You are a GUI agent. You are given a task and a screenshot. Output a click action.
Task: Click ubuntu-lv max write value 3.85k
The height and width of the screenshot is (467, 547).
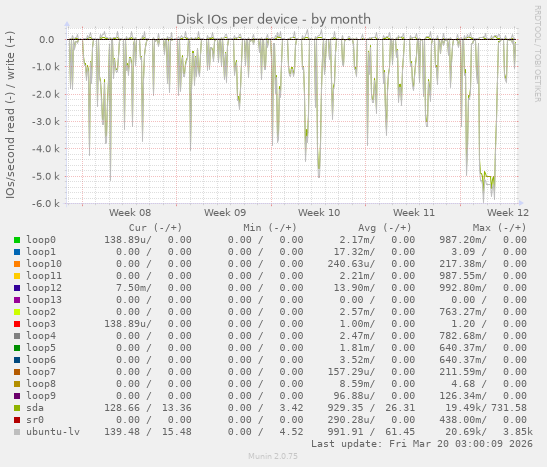point(518,432)
